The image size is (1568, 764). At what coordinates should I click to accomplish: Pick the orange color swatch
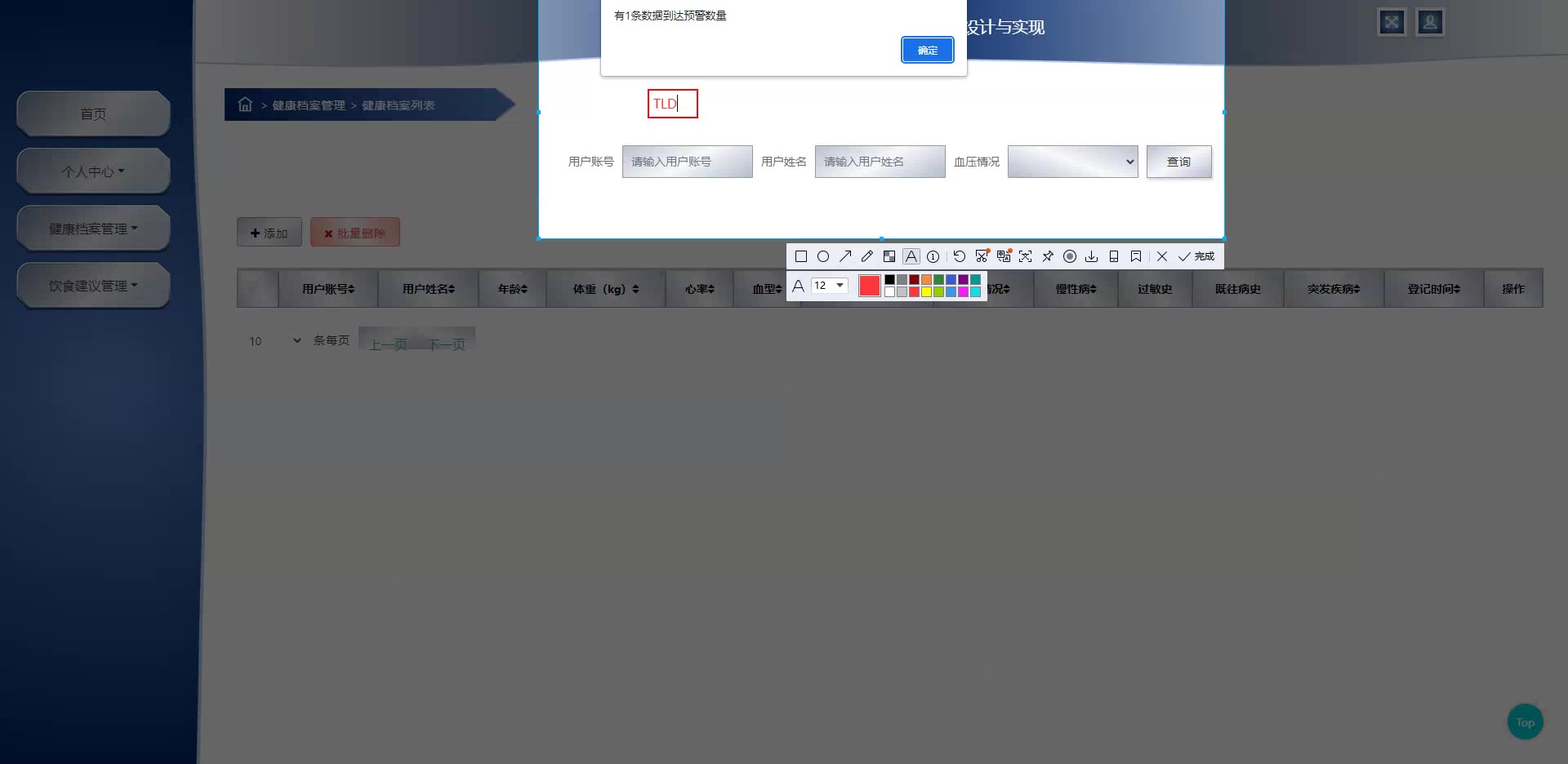click(x=927, y=280)
